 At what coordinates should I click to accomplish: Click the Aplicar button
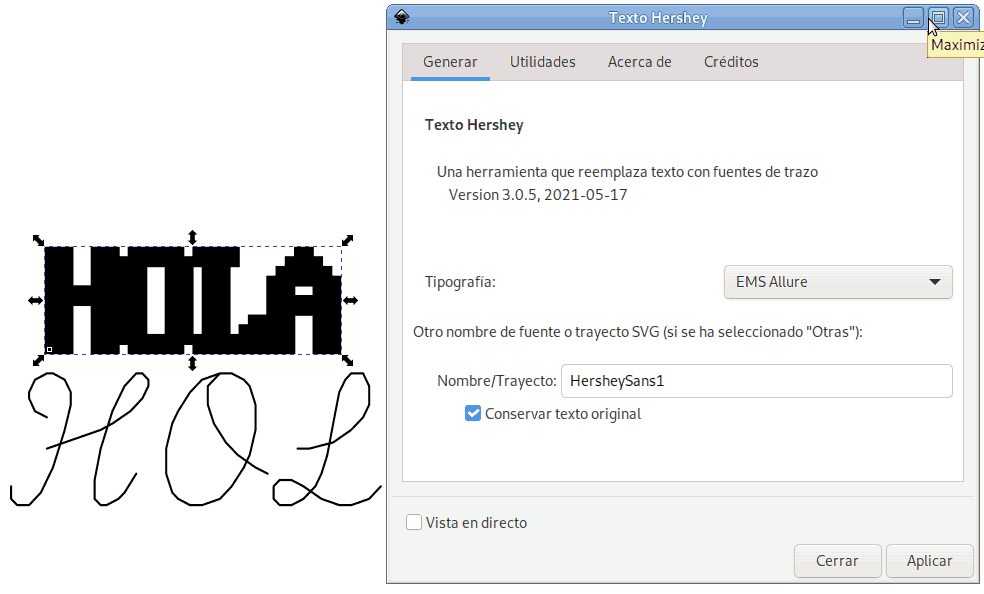929,561
